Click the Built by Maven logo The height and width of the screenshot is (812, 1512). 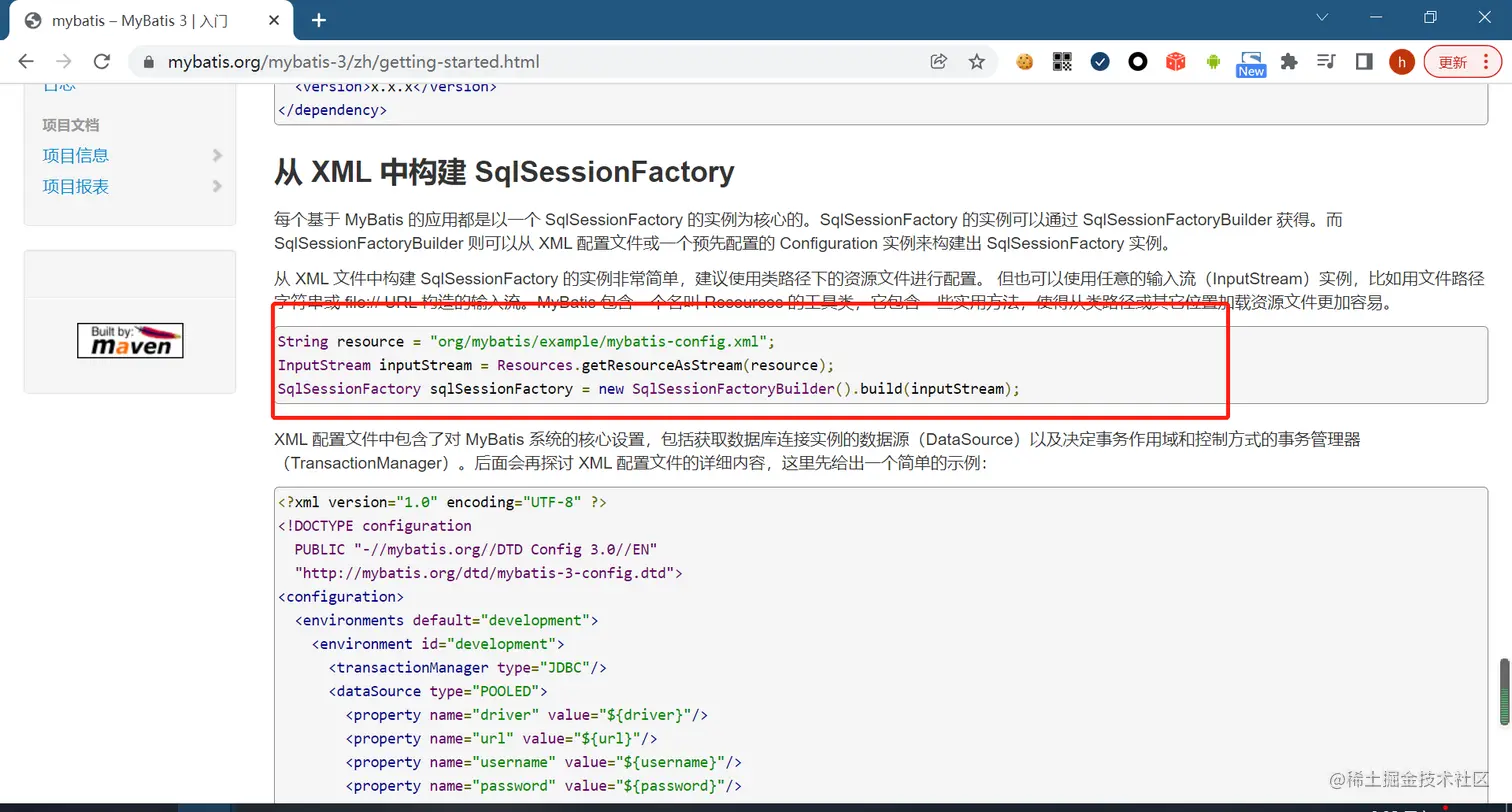coord(130,341)
